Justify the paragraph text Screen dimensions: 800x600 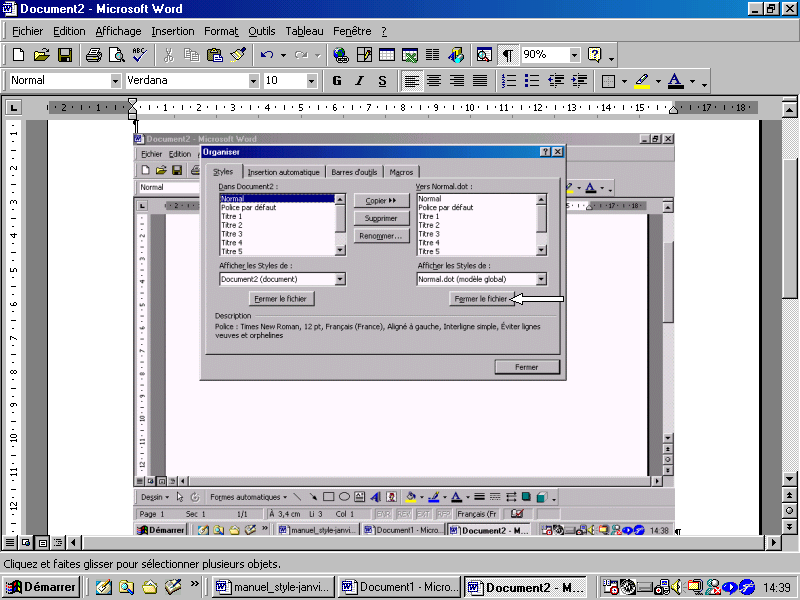(480, 81)
